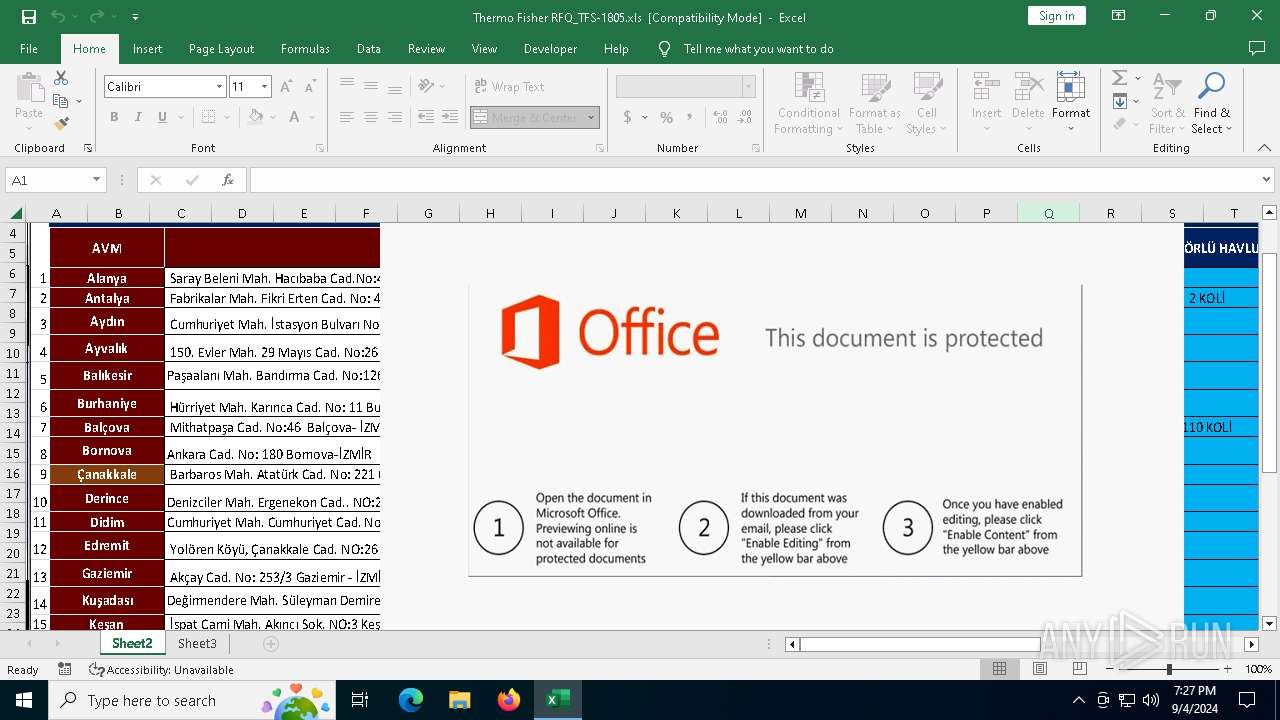The height and width of the screenshot is (720, 1280).
Task: Open the Developer tab
Action: 550,49
